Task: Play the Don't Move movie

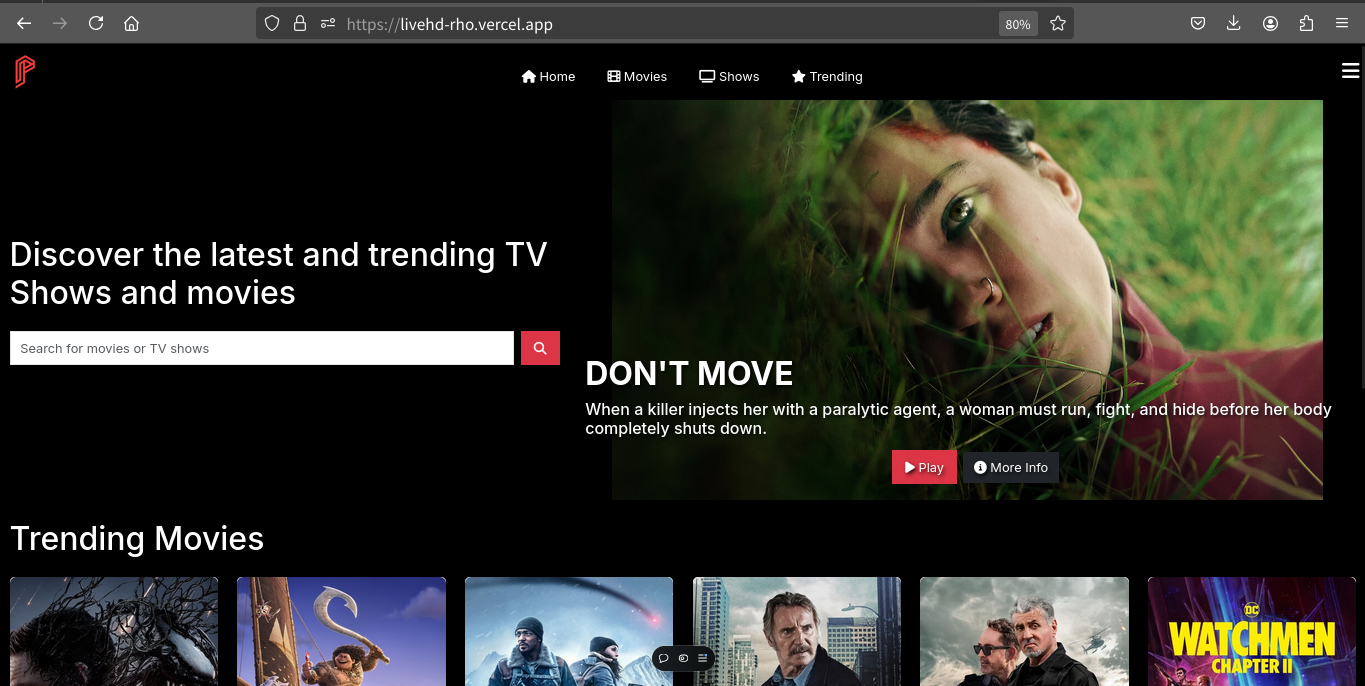Action: (x=924, y=467)
